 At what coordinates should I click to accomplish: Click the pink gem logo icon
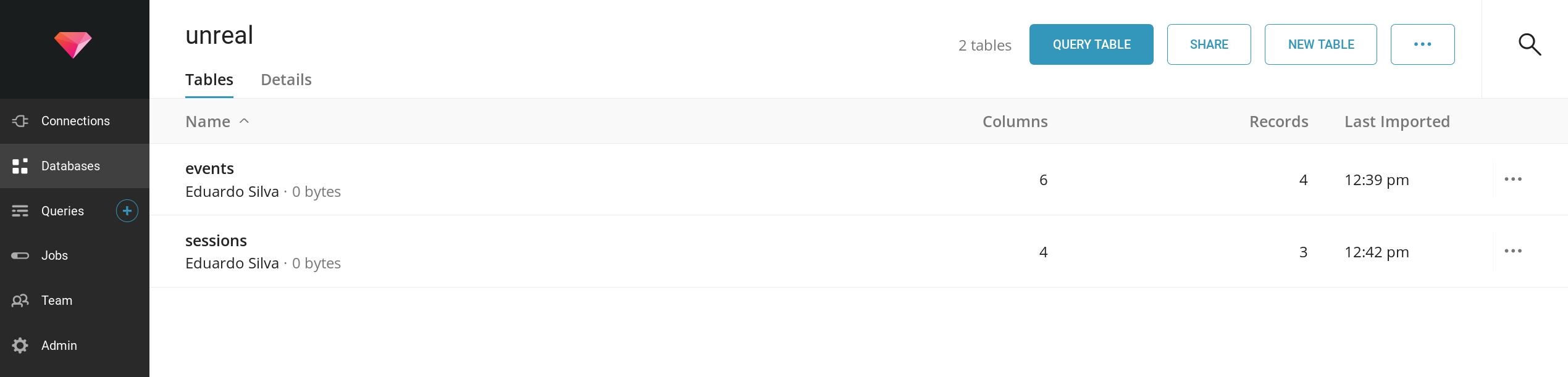(x=73, y=45)
